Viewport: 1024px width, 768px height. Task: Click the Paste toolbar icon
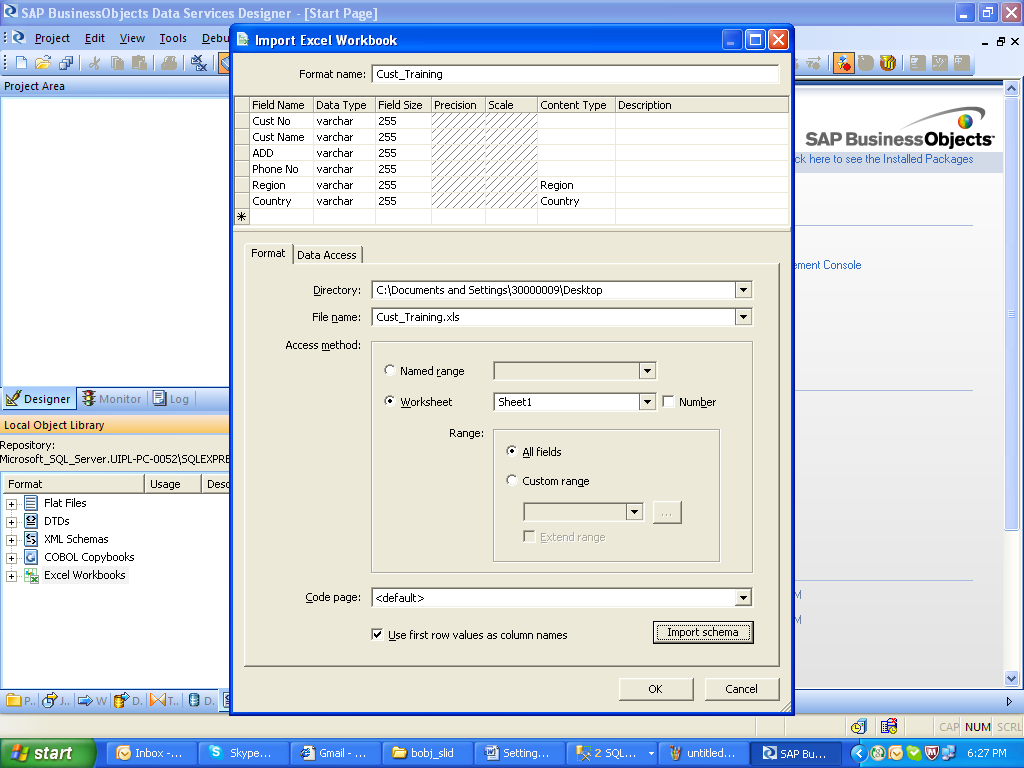point(139,63)
